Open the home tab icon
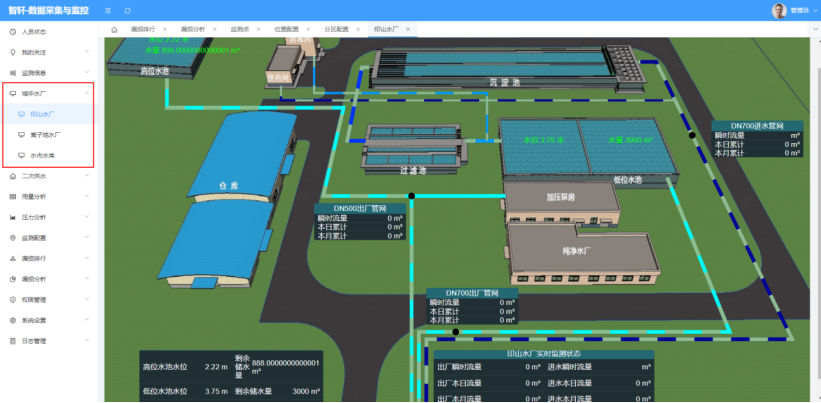 114,29
